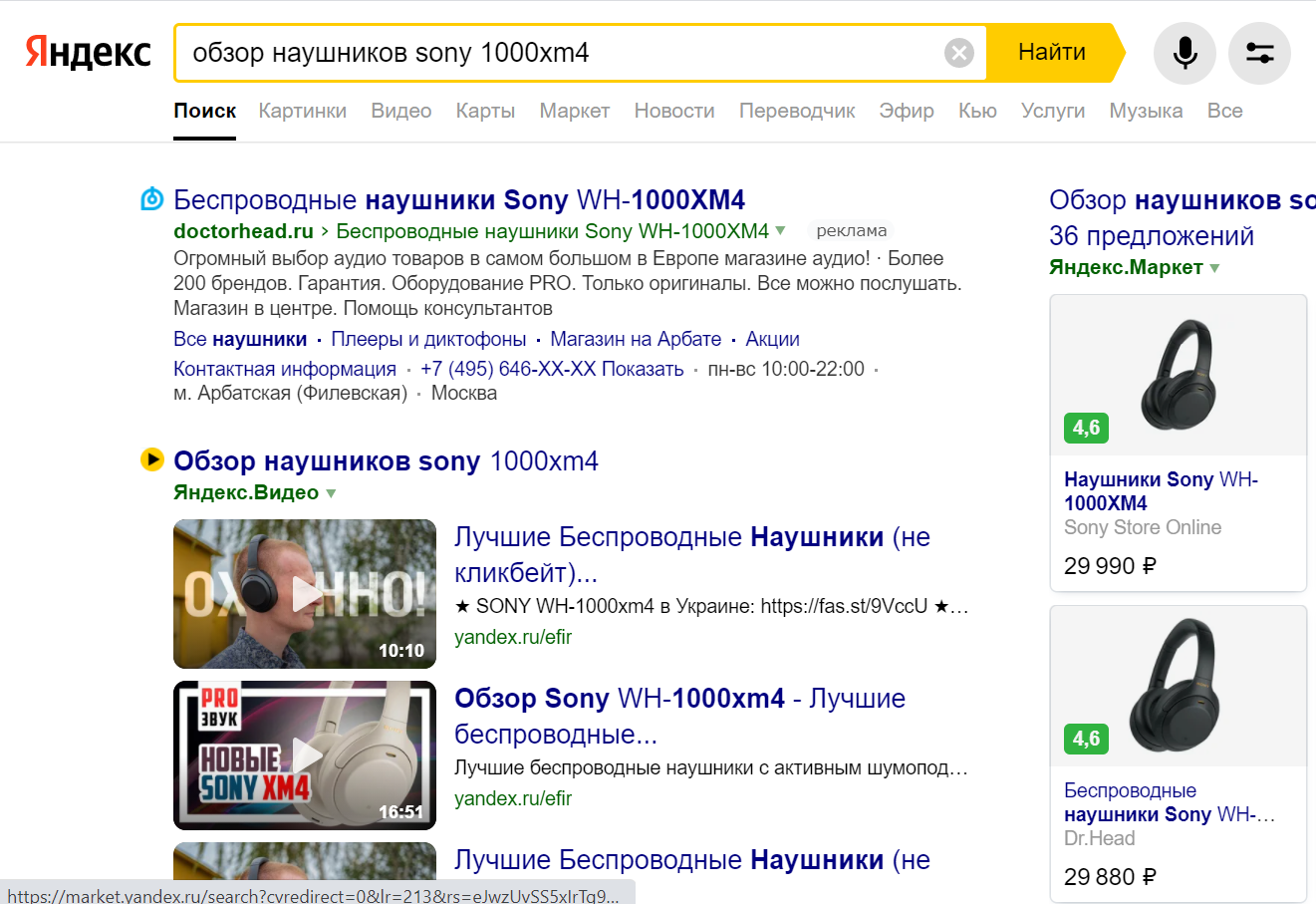Switch to the Видео tab
1316x904 pixels.
[x=401, y=111]
